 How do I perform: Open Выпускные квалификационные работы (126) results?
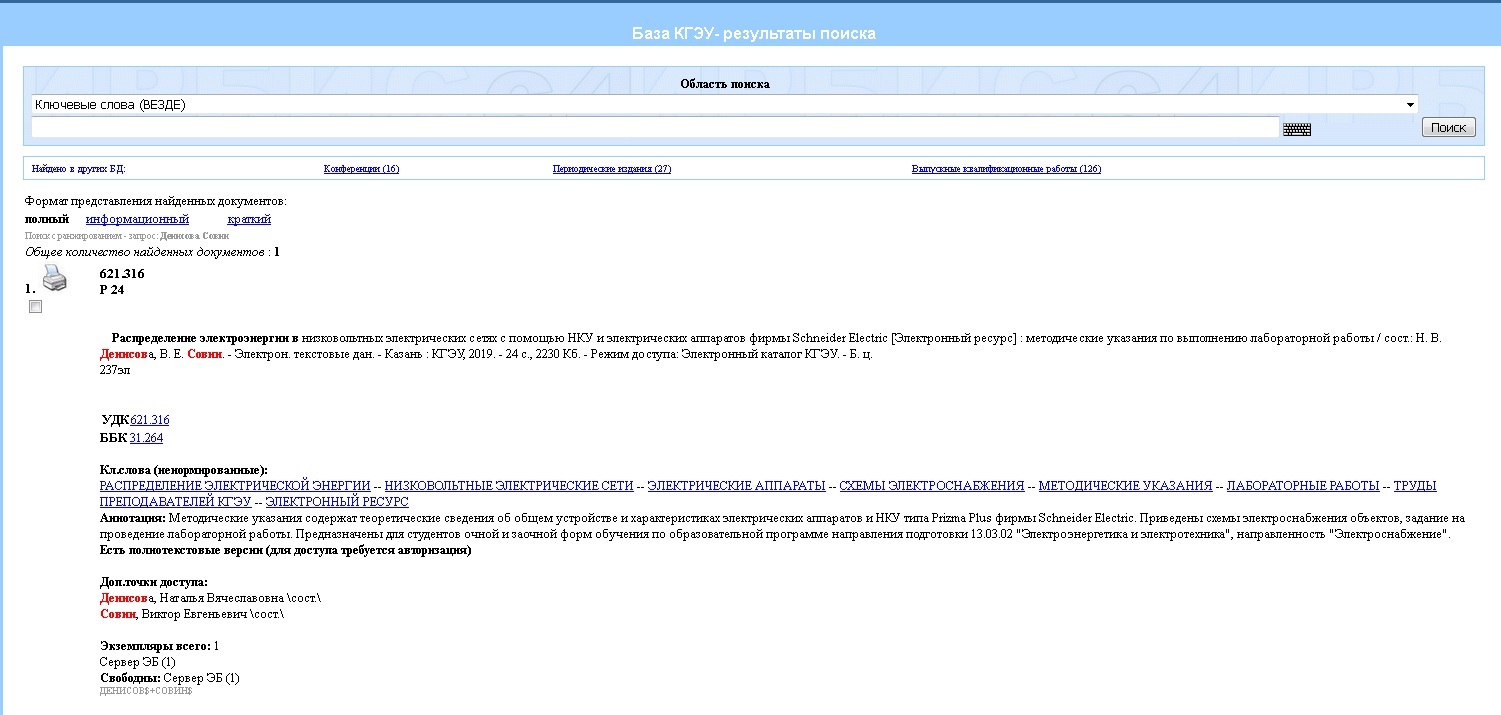tap(1006, 169)
